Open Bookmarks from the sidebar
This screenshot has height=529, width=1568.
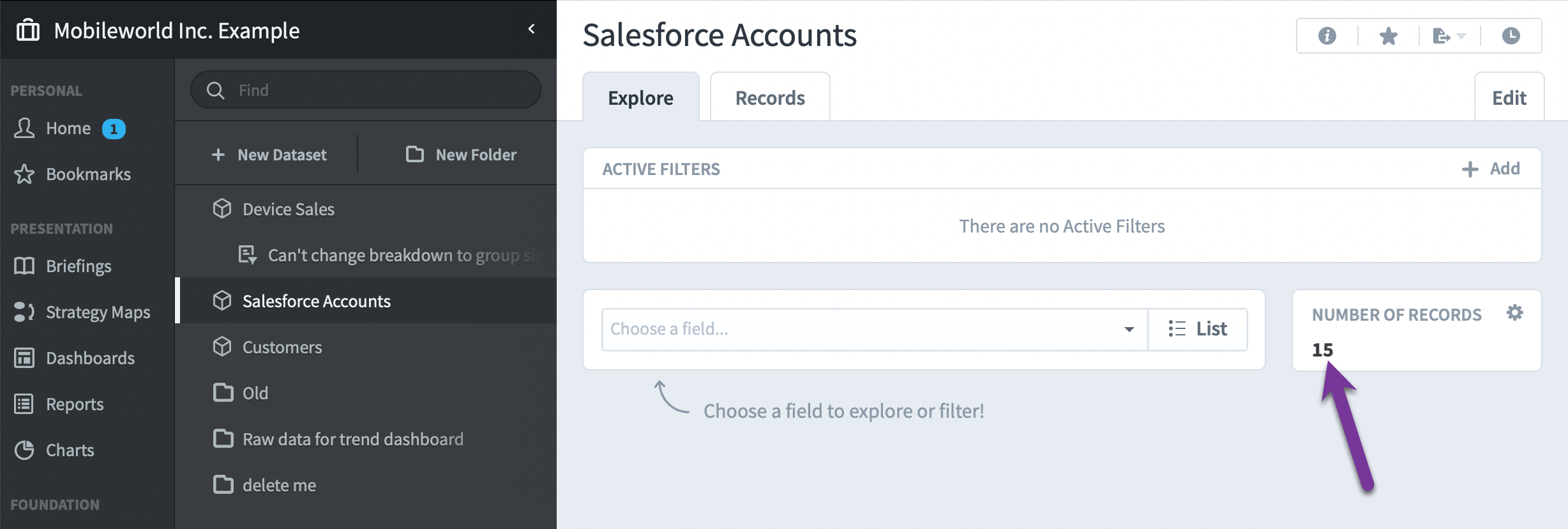88,174
